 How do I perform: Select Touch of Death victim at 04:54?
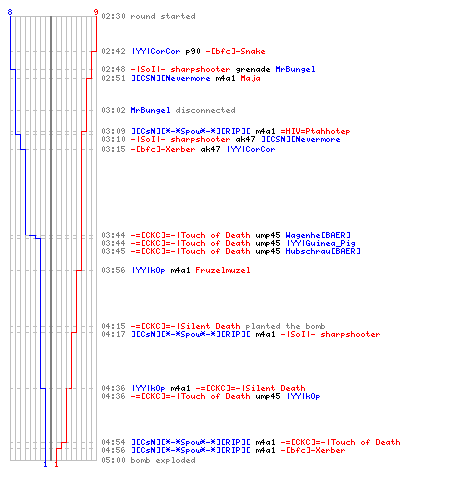click(x=340, y=442)
